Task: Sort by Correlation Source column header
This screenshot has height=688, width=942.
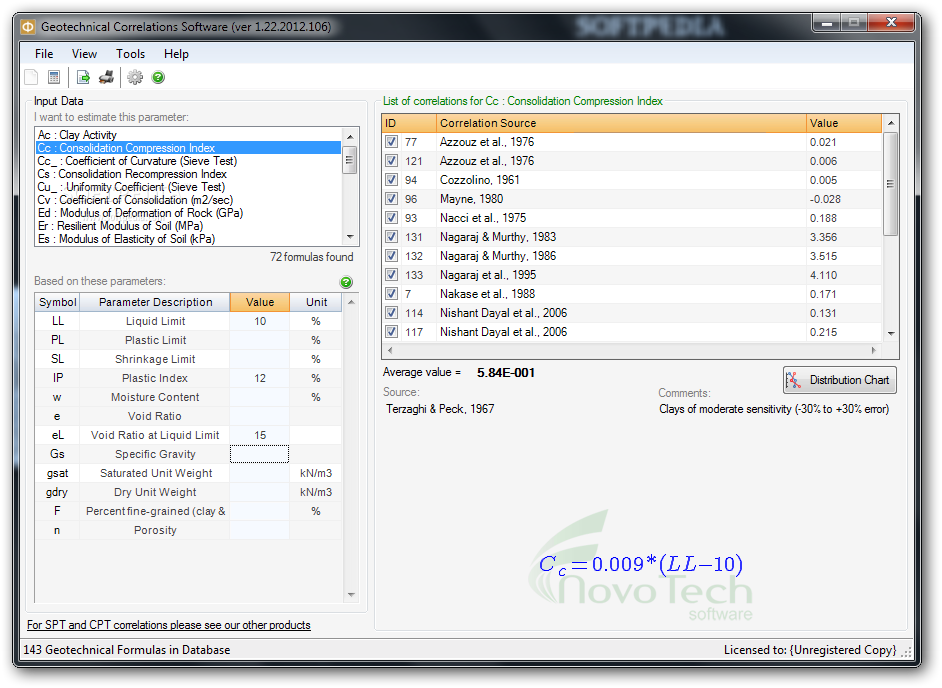Action: pos(621,123)
